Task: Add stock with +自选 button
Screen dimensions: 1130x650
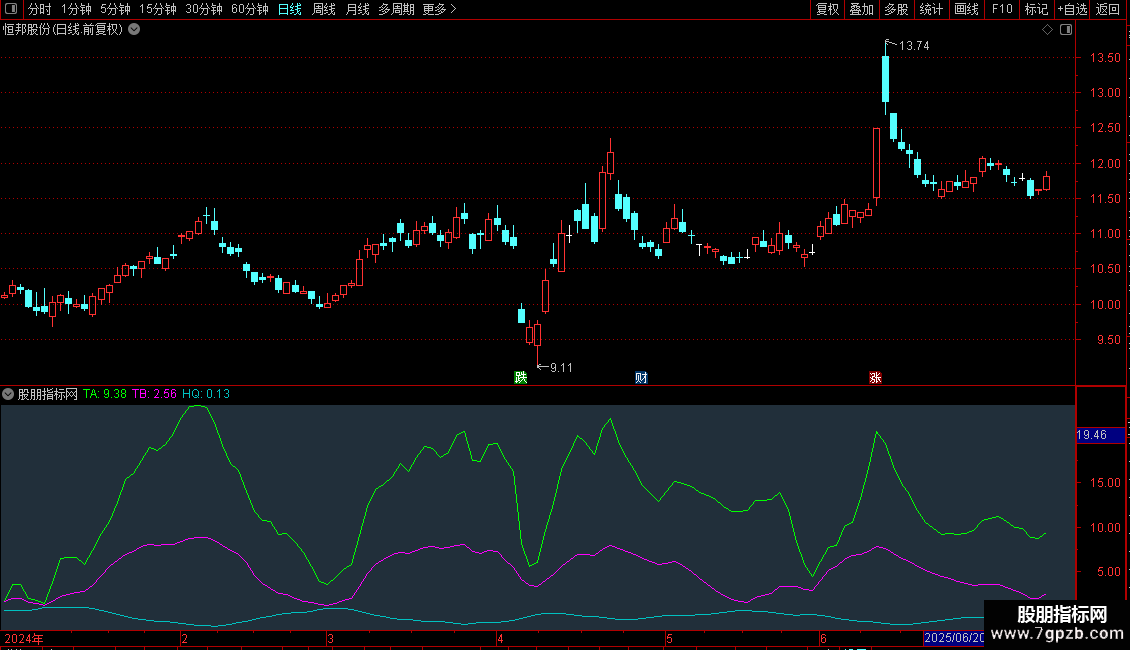Action: (x=1072, y=9)
